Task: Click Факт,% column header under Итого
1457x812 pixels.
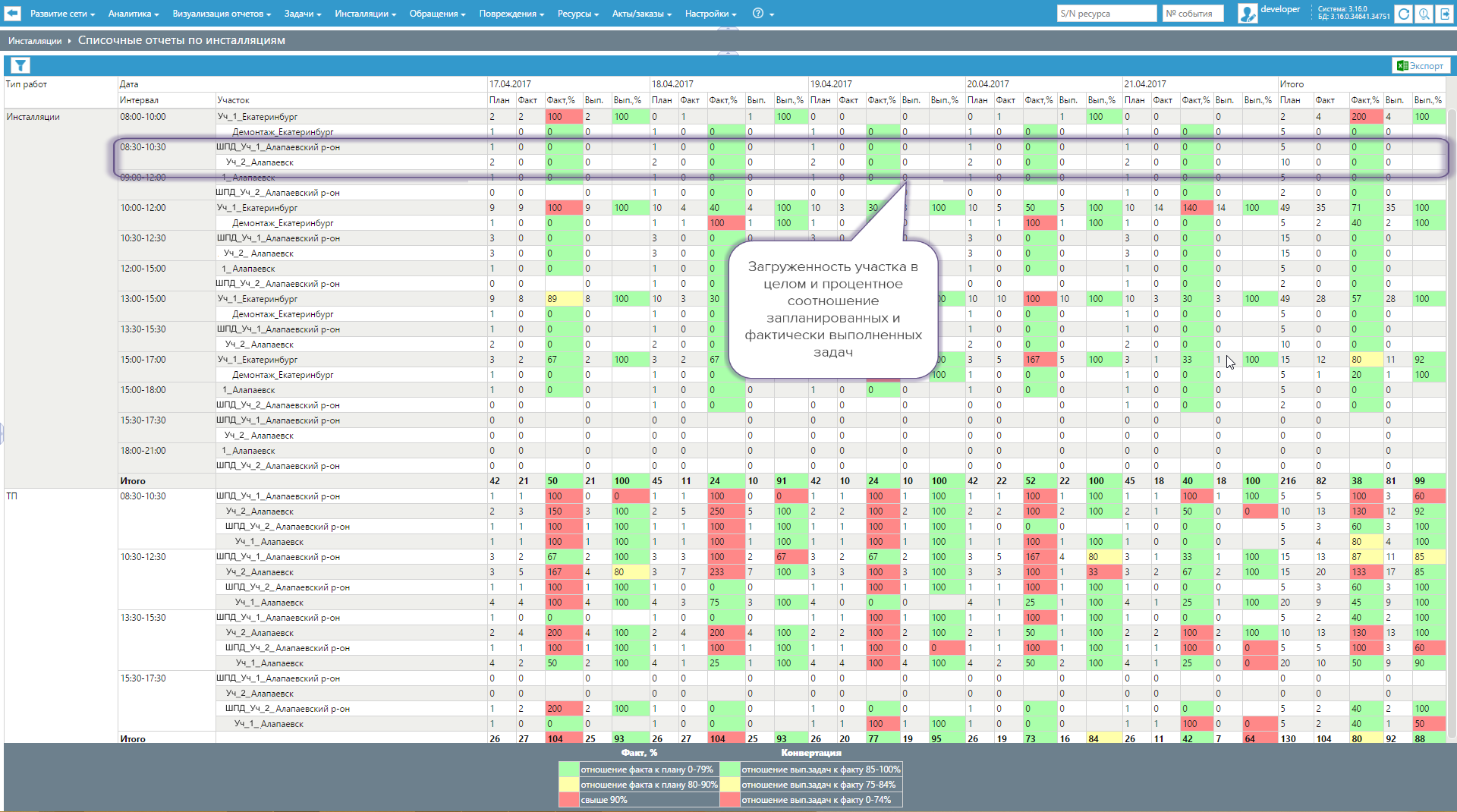Action: [x=1365, y=100]
